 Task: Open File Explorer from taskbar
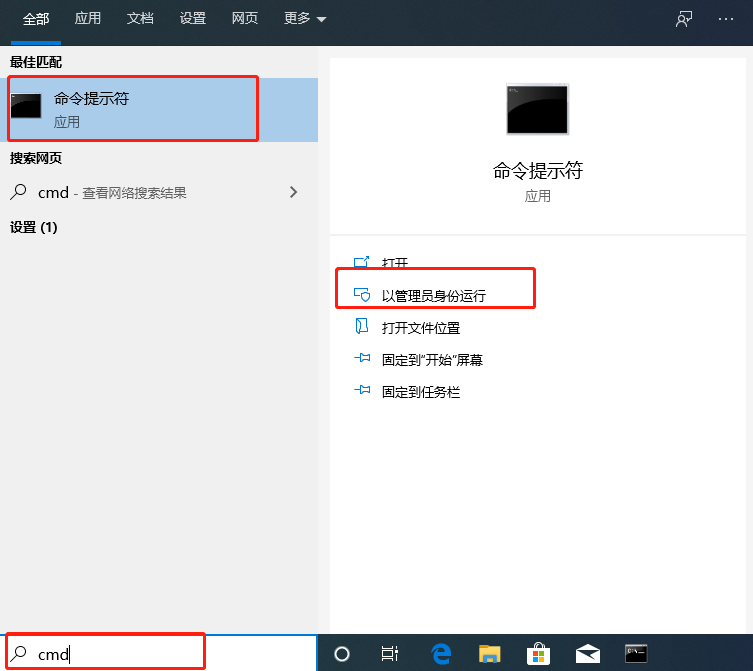pyautogui.click(x=489, y=654)
